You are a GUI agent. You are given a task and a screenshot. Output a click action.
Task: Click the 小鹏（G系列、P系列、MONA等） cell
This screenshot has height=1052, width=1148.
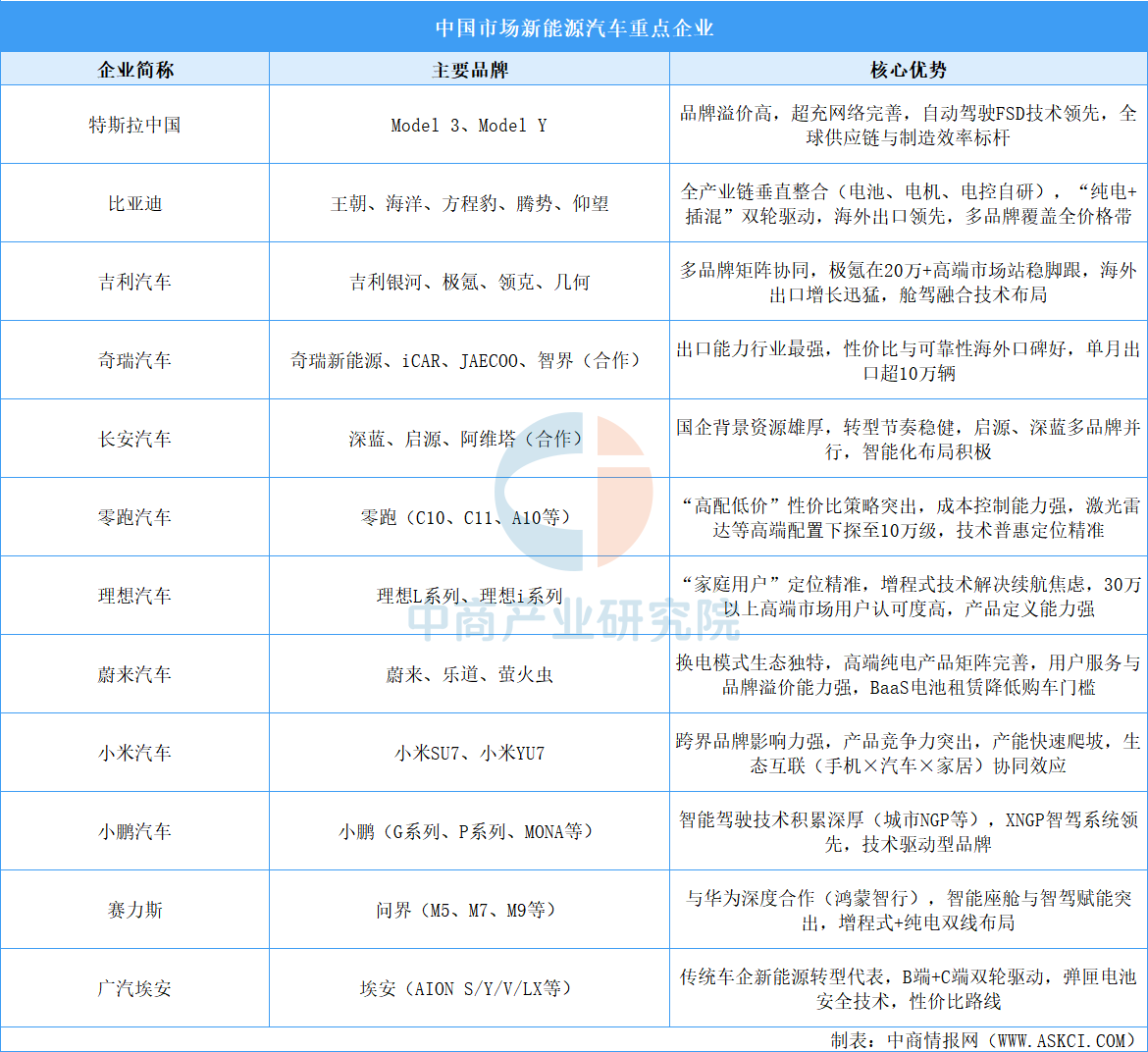pyautogui.click(x=469, y=831)
